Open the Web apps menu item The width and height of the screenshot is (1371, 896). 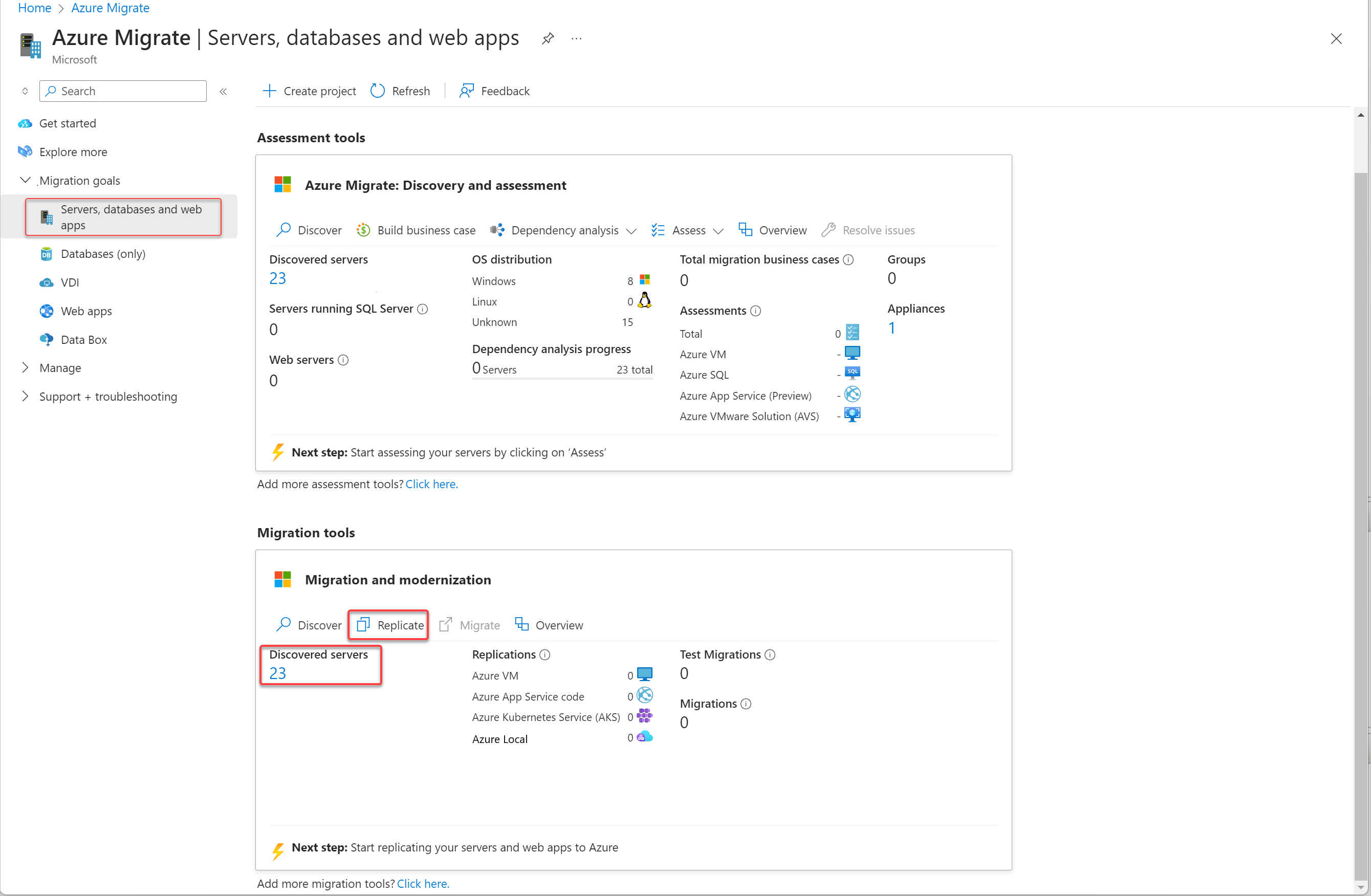coord(86,311)
